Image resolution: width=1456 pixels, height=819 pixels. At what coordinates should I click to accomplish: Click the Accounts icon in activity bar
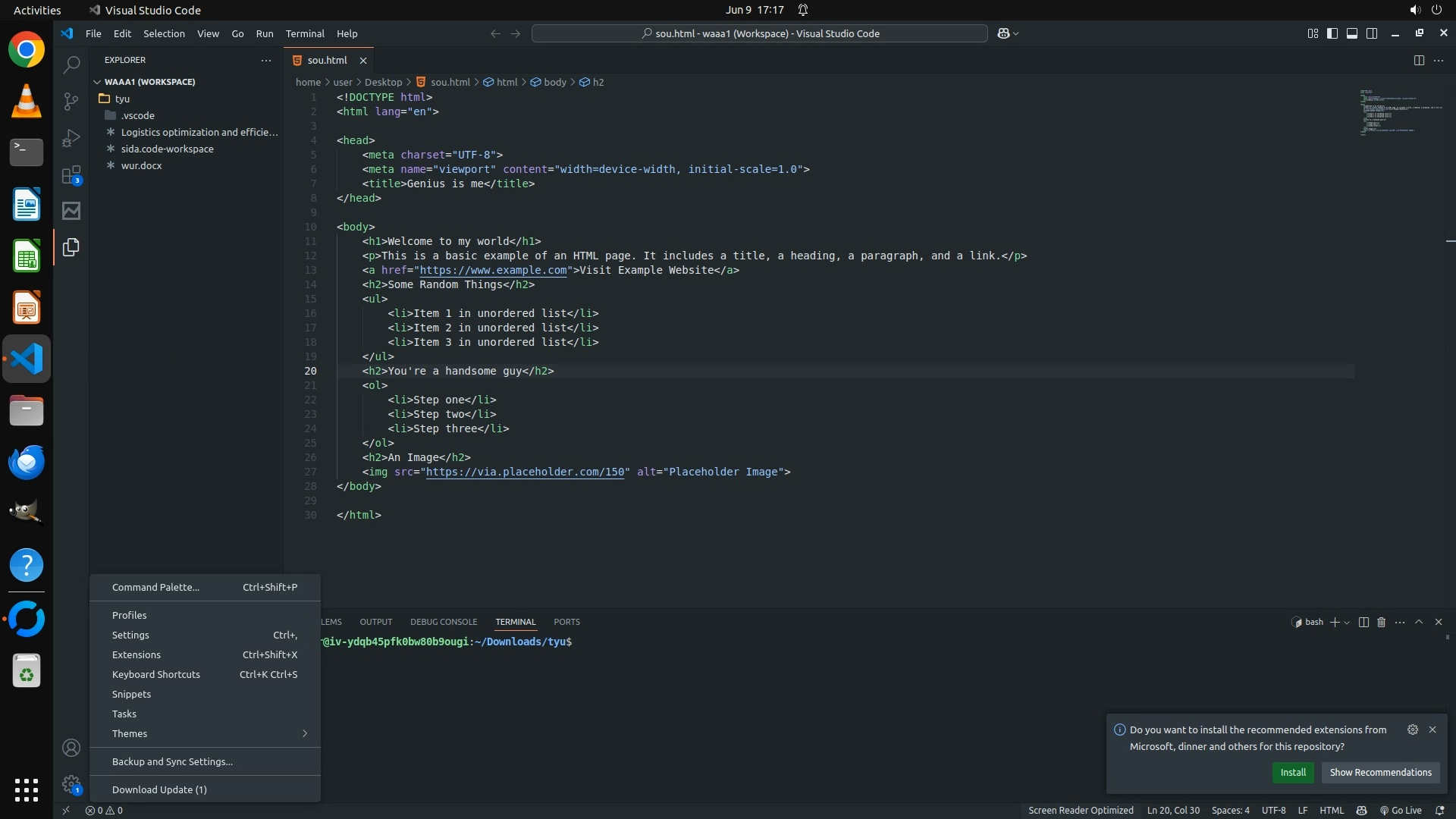point(71,748)
